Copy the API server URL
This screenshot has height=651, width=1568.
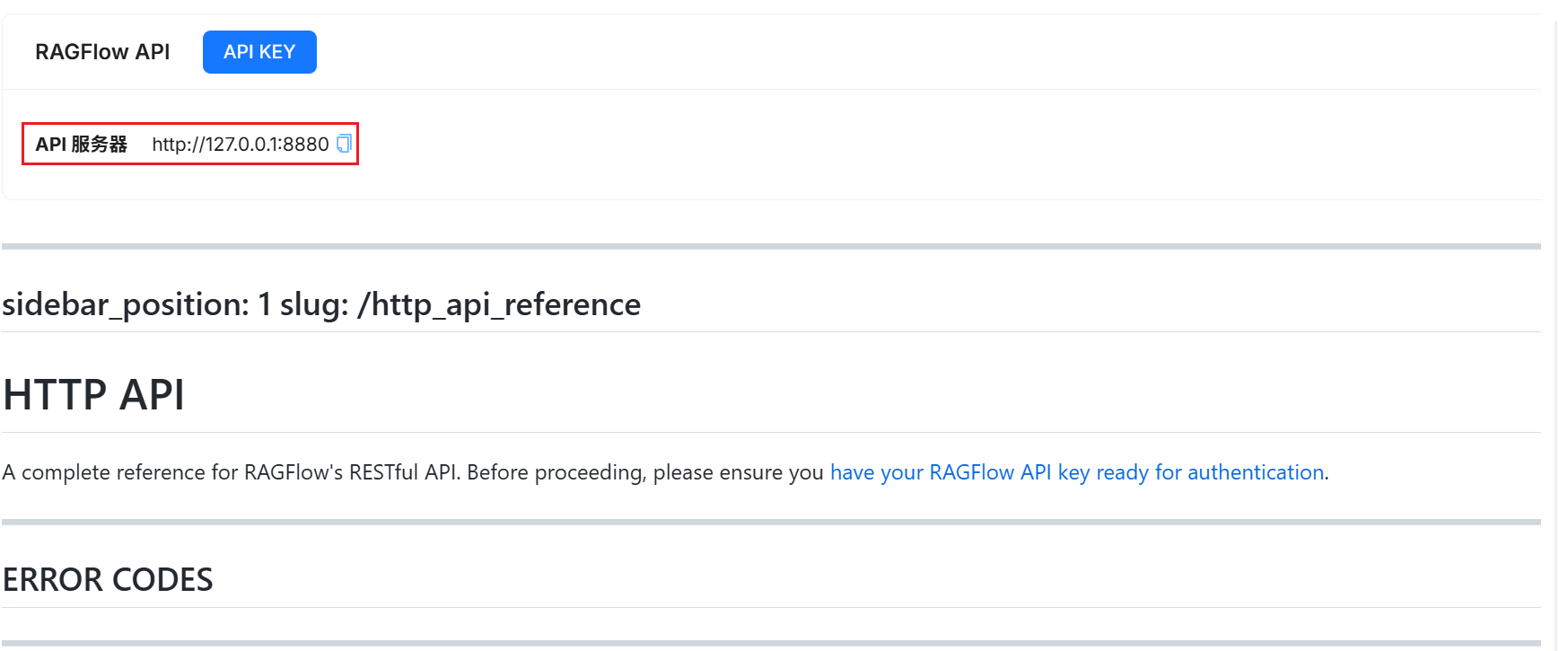(x=344, y=144)
